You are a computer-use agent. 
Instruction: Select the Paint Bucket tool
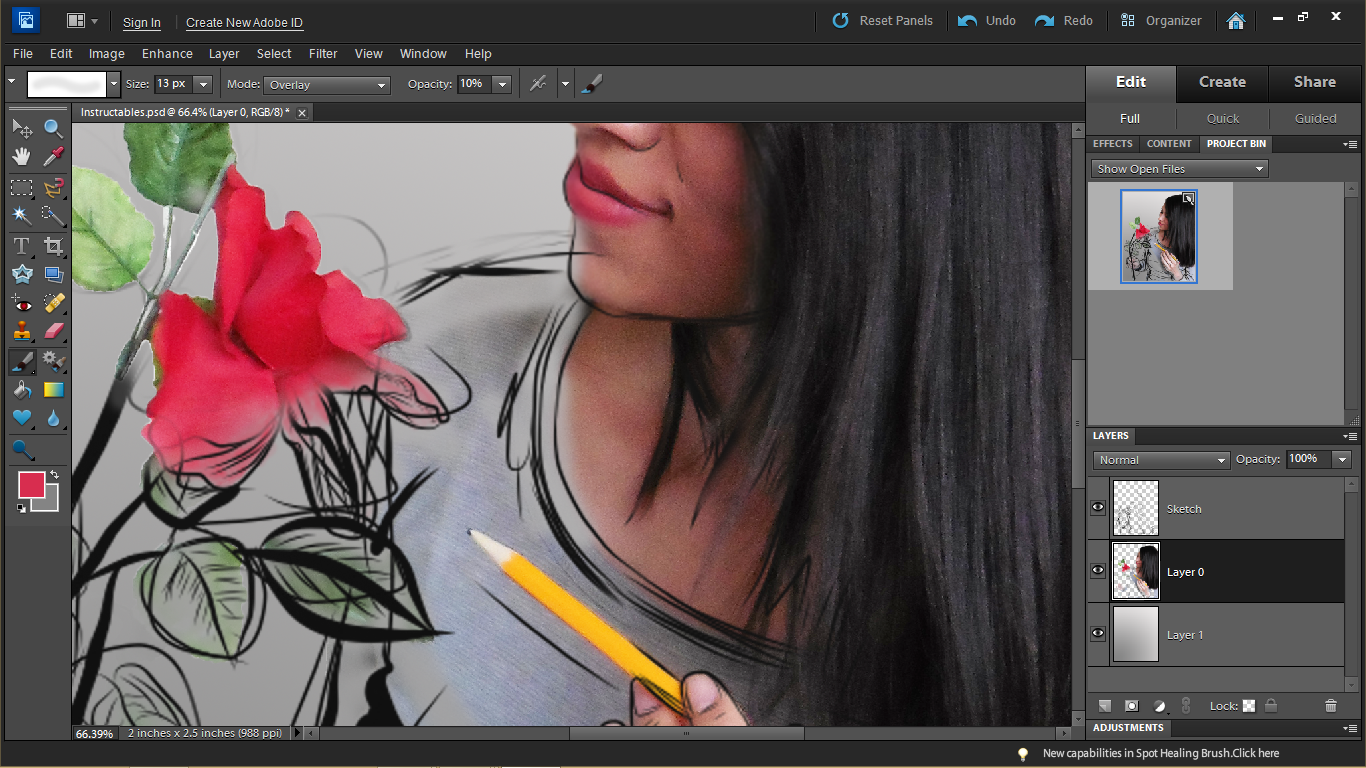click(22, 390)
